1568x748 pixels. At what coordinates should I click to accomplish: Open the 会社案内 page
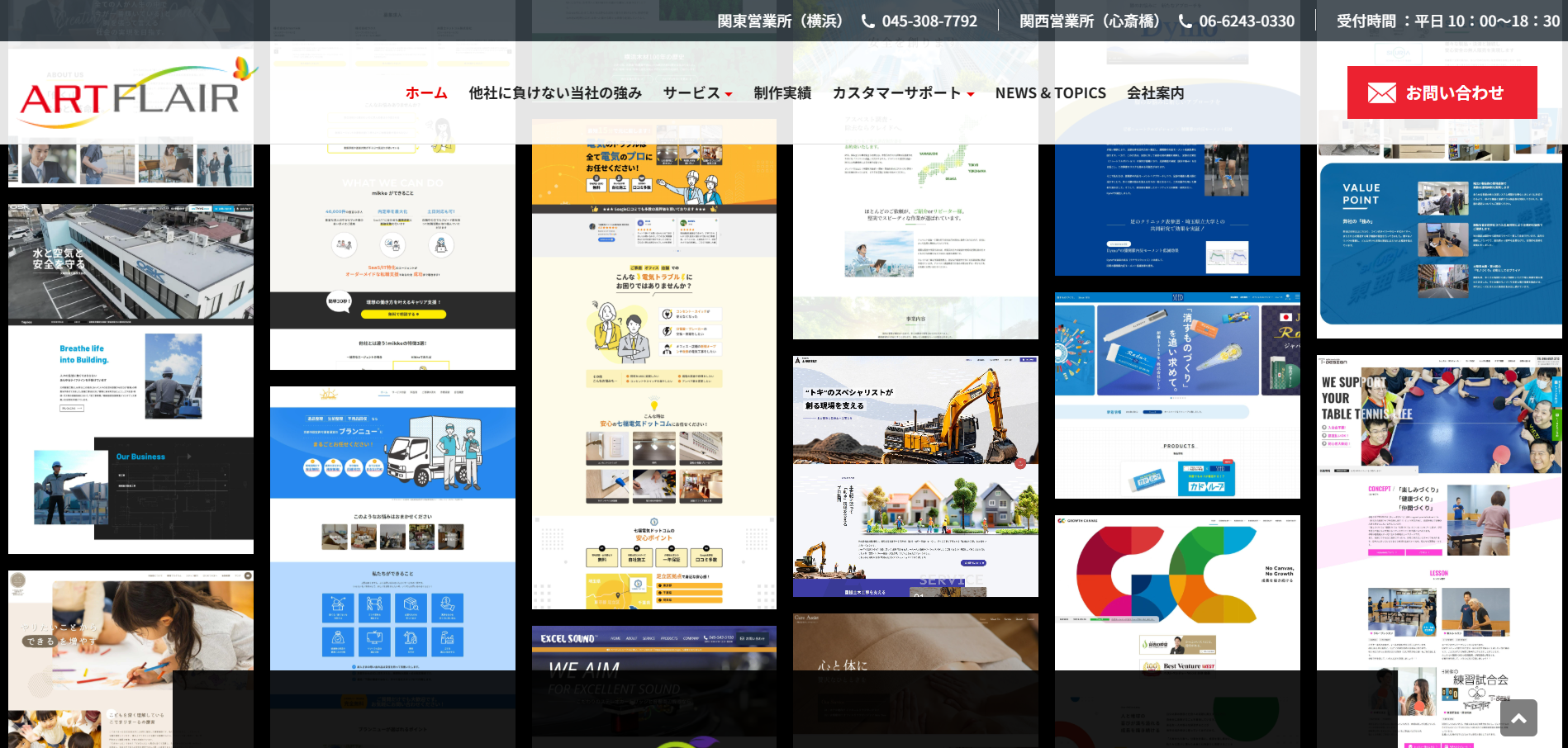(x=1155, y=93)
